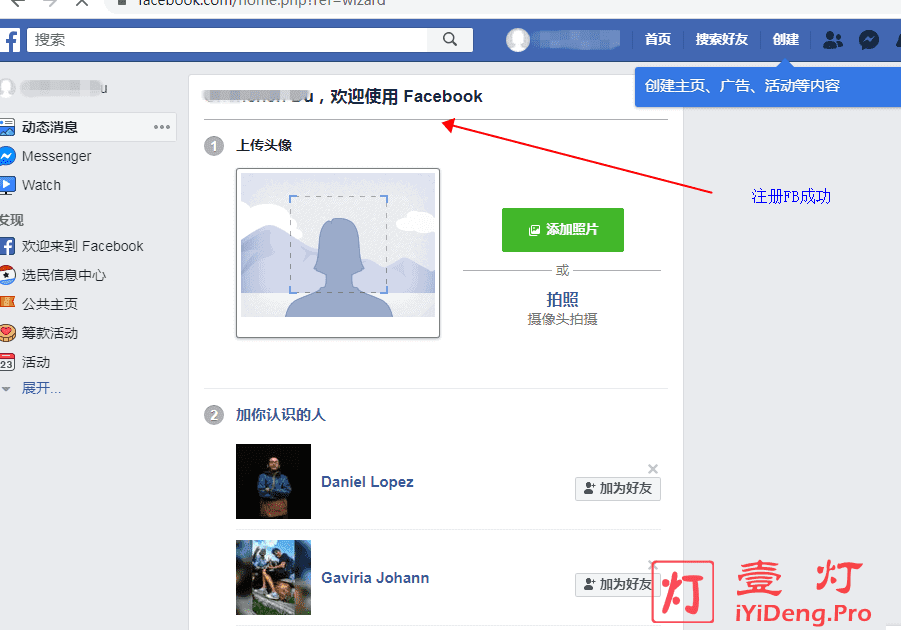
Task: Dismiss the Daniel Lopez suggestion
Action: [653, 469]
